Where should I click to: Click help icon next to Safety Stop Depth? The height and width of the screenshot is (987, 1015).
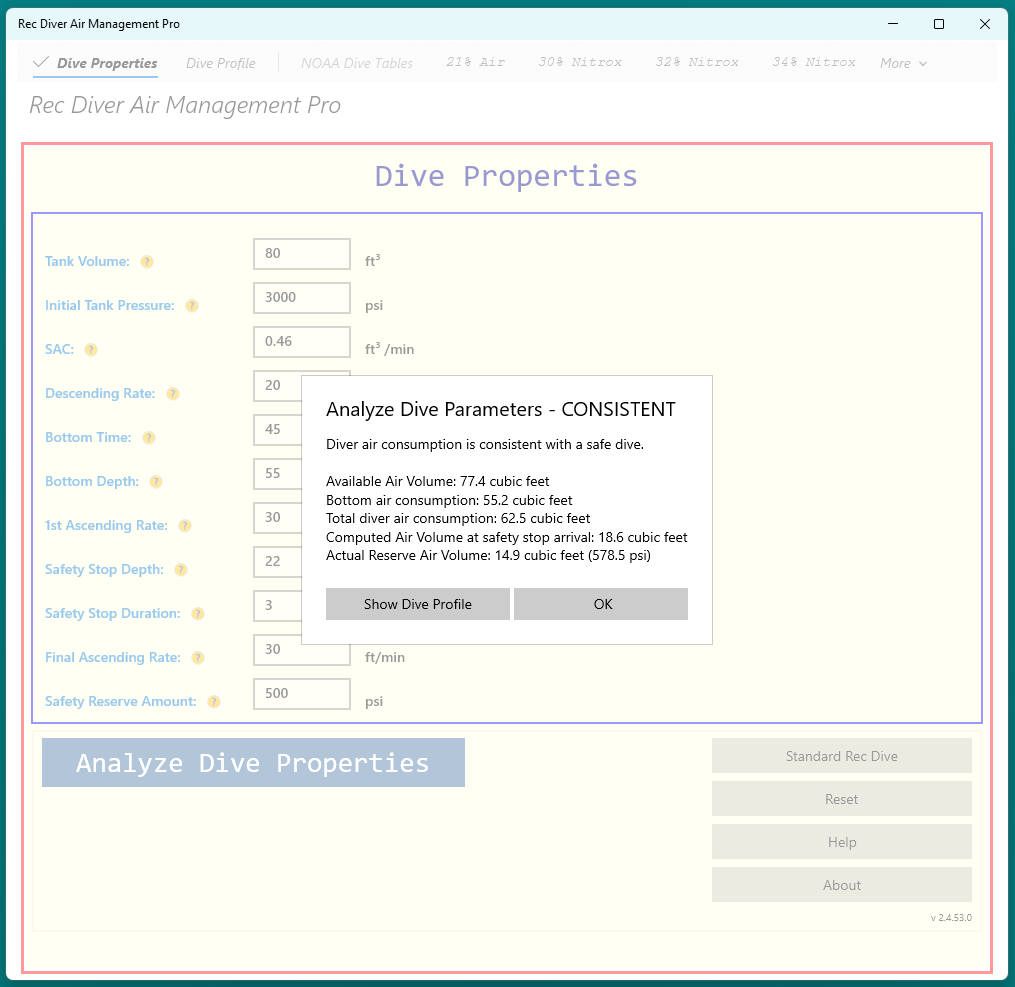pos(181,570)
